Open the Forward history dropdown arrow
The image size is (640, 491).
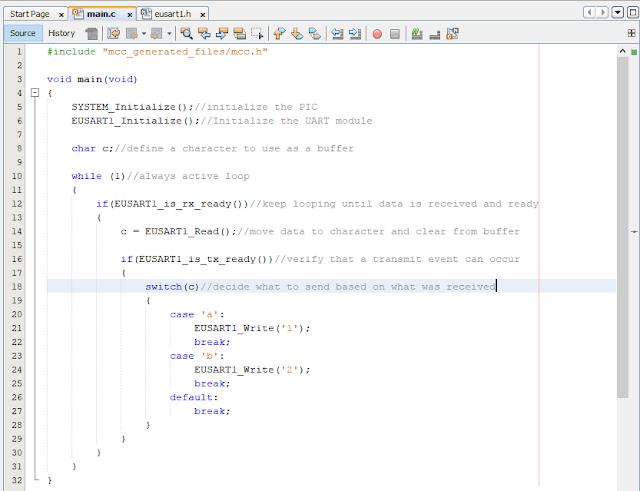[x=169, y=33]
